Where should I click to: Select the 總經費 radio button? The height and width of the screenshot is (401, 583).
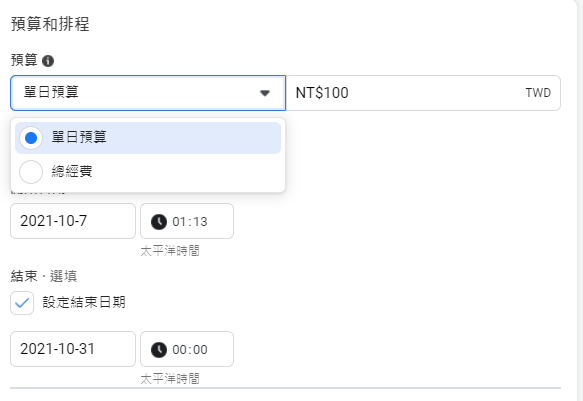pyautogui.click(x=31, y=172)
